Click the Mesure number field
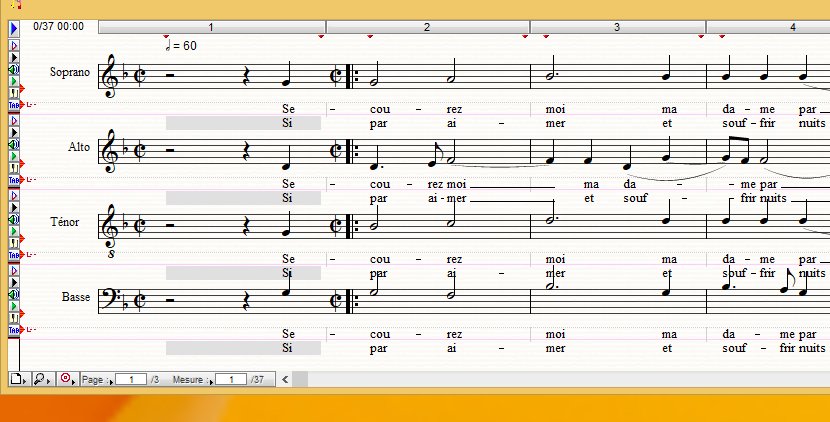This screenshot has height=422, width=830. 230,380
